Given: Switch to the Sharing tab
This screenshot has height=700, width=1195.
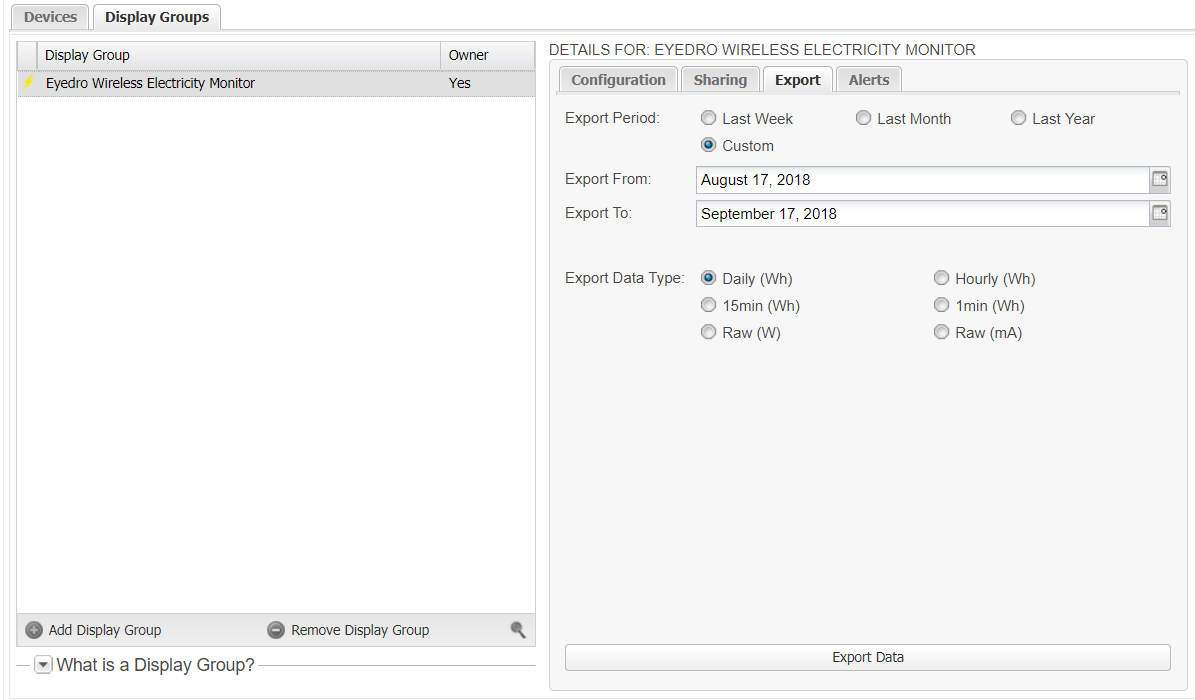Looking at the screenshot, I should [x=720, y=80].
